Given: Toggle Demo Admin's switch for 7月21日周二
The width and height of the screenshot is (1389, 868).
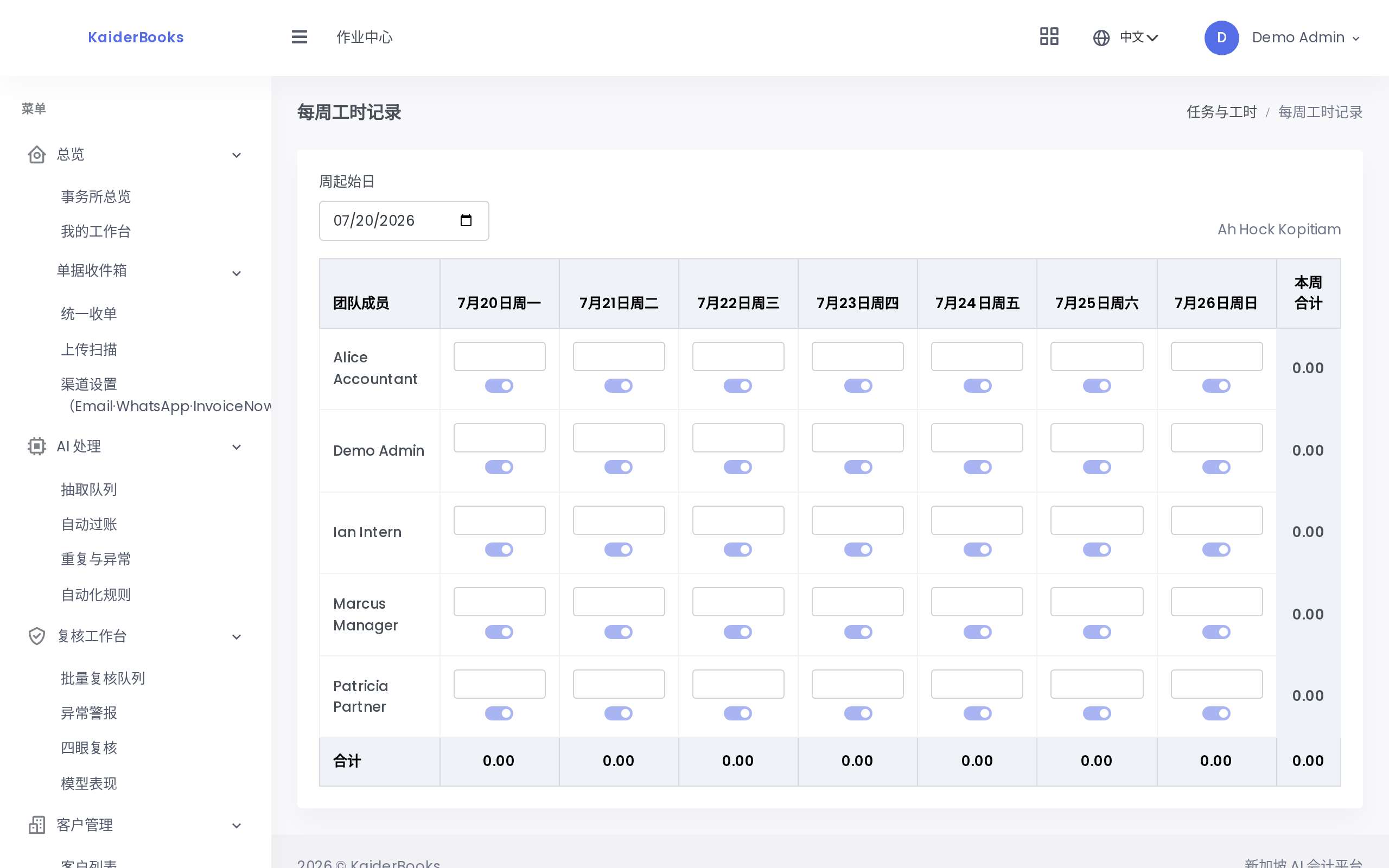Looking at the screenshot, I should tap(618, 467).
